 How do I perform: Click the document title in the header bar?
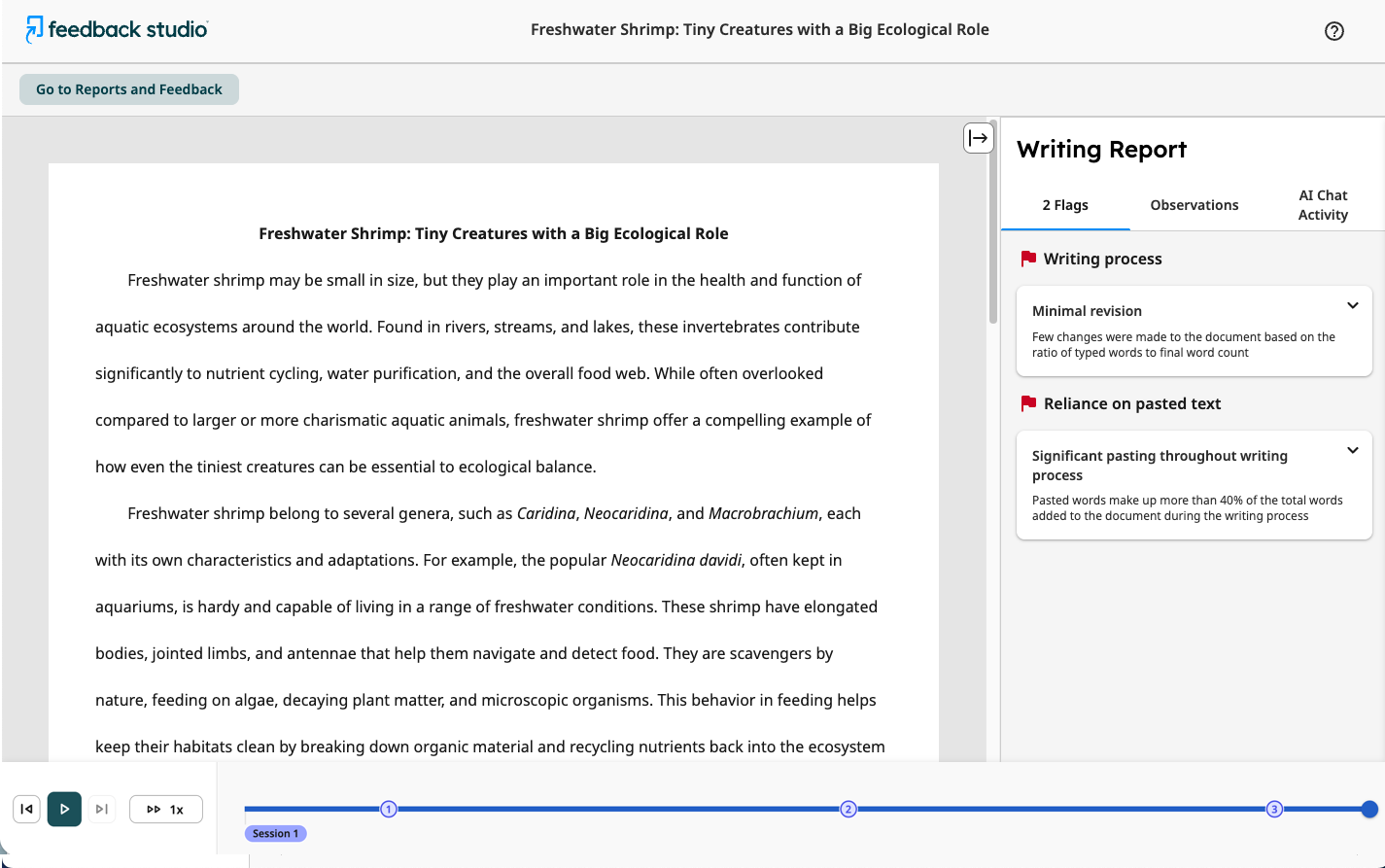[x=760, y=30]
